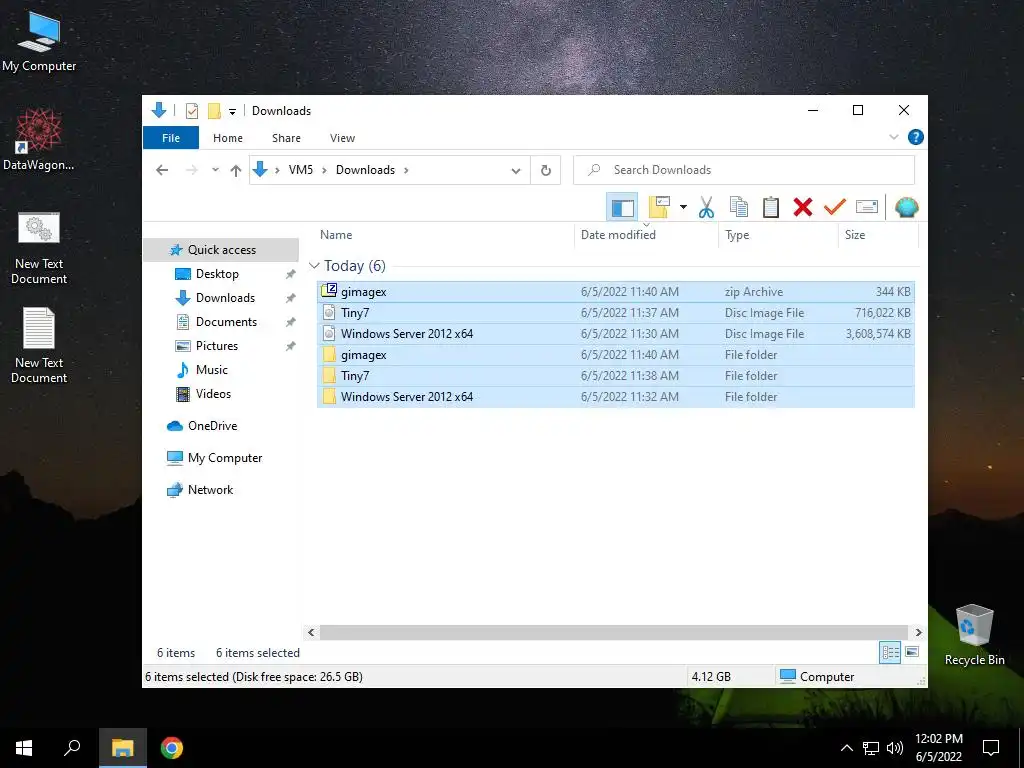1024x768 pixels.
Task: Open the Share ribbon tab
Action: pyautogui.click(x=286, y=138)
